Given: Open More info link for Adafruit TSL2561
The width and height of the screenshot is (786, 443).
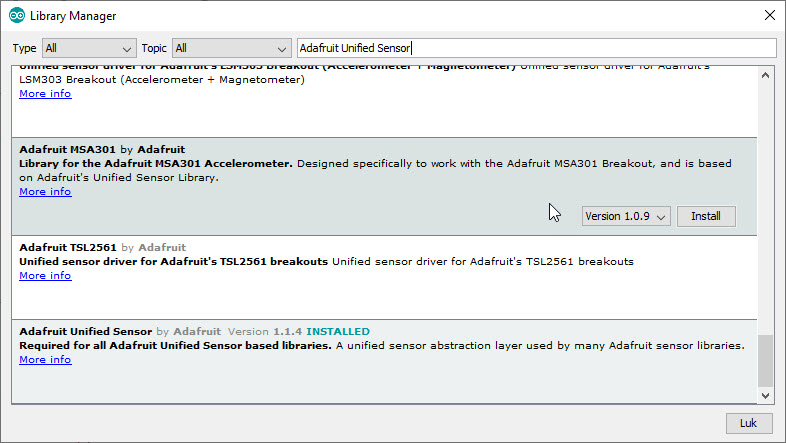Looking at the screenshot, I should pos(45,276).
